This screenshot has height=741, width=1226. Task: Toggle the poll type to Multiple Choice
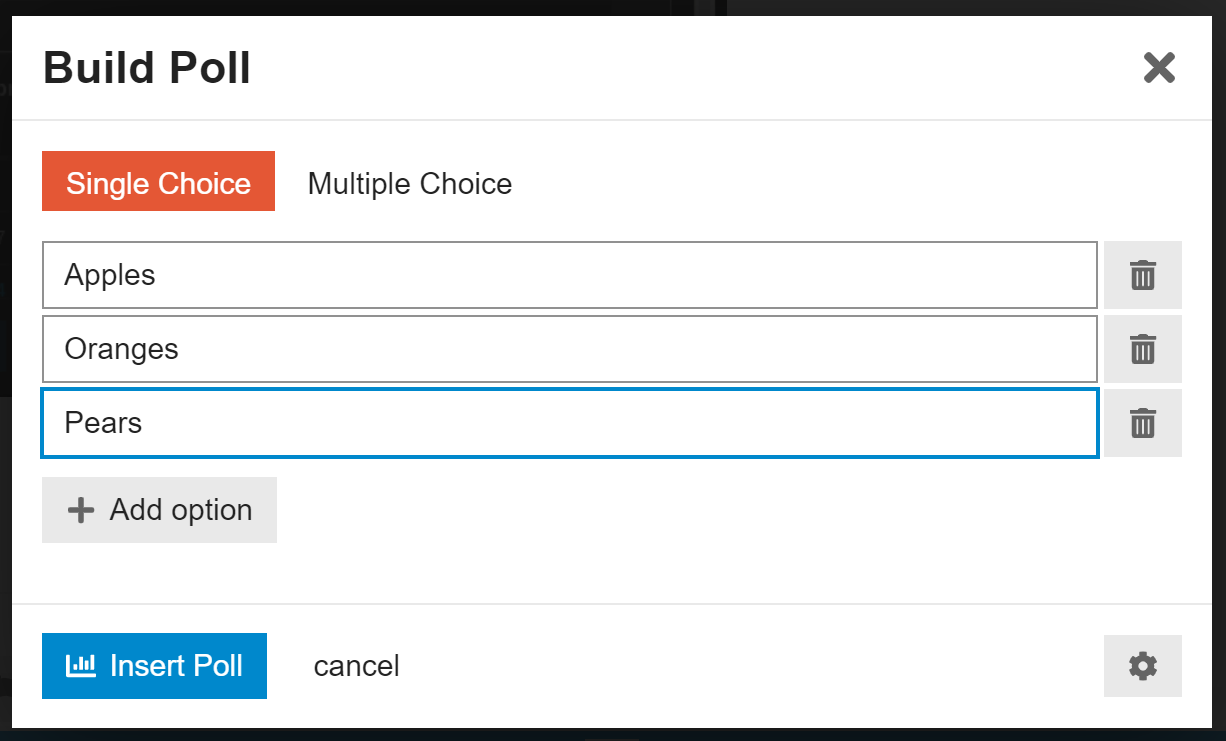pos(409,183)
